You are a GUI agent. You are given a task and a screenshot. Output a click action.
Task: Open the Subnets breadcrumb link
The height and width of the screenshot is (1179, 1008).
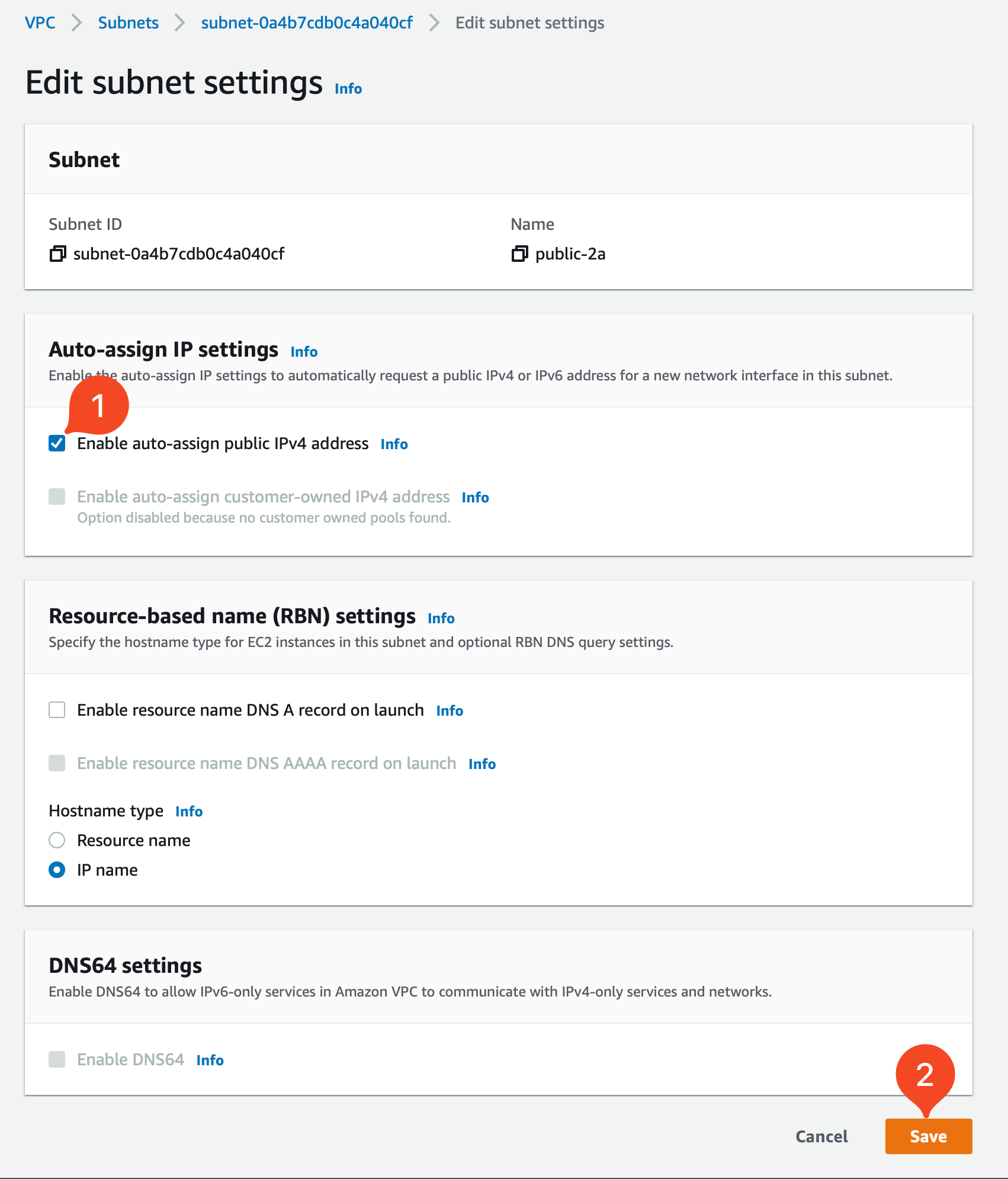pos(128,23)
